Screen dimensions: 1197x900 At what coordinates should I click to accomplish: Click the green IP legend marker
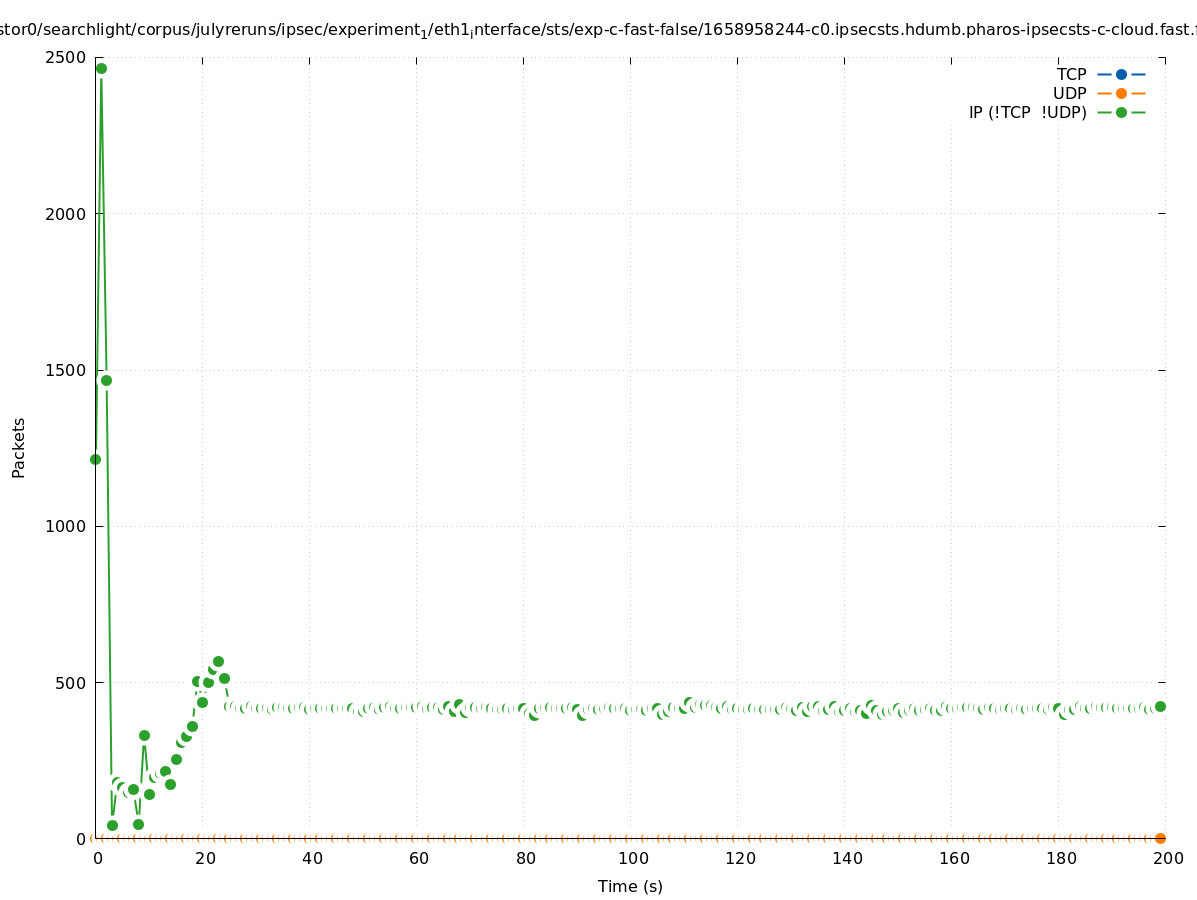click(x=1121, y=112)
